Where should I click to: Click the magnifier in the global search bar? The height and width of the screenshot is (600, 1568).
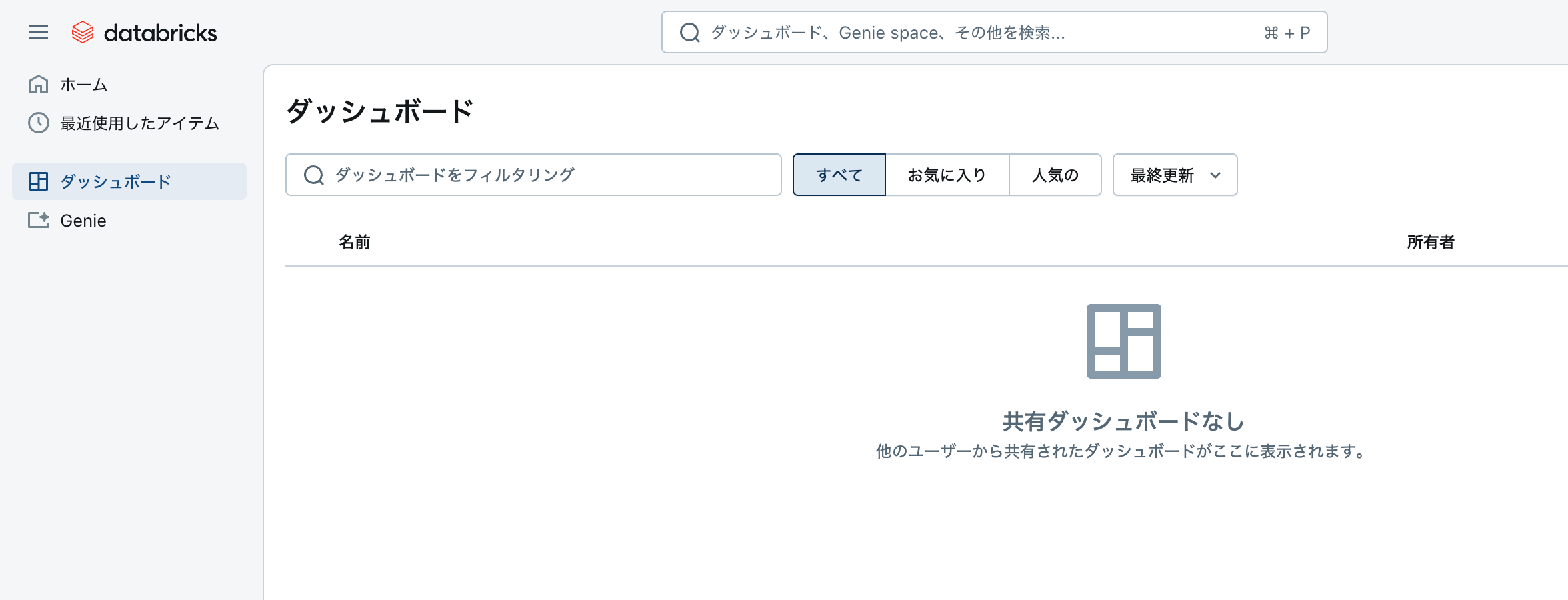coord(689,32)
